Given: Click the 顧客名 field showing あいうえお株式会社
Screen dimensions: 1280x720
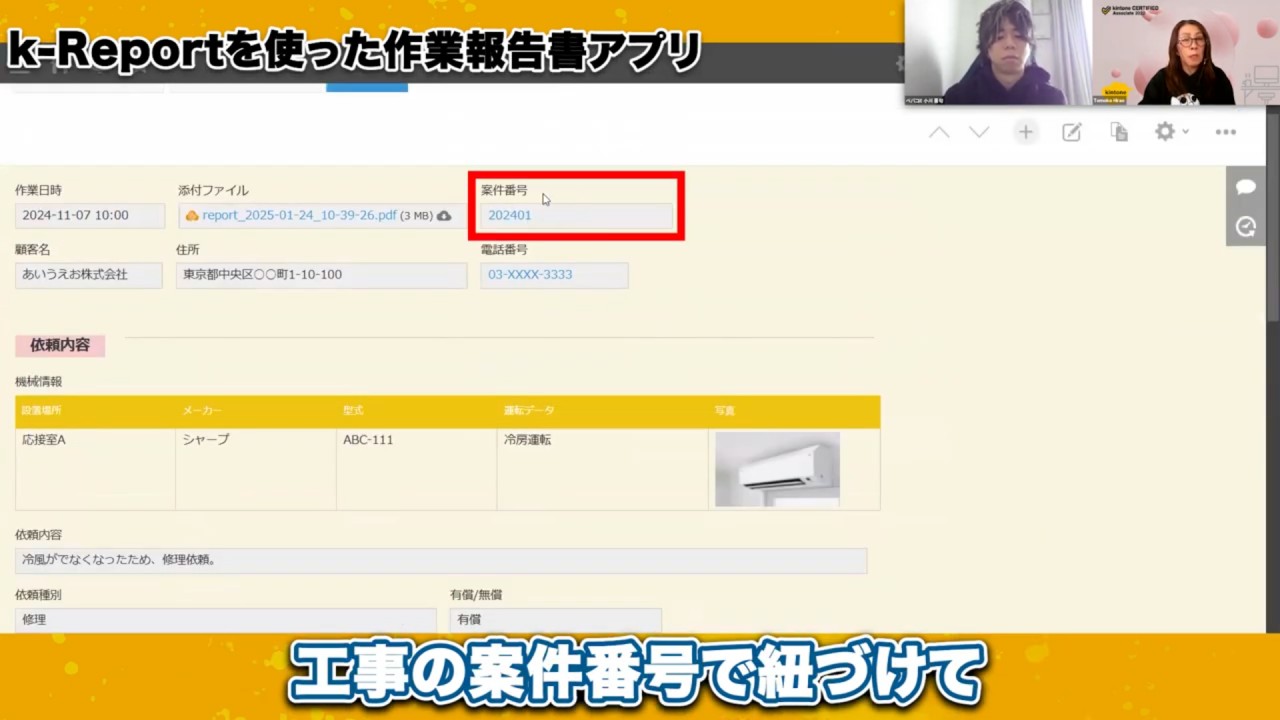Looking at the screenshot, I should coord(88,274).
